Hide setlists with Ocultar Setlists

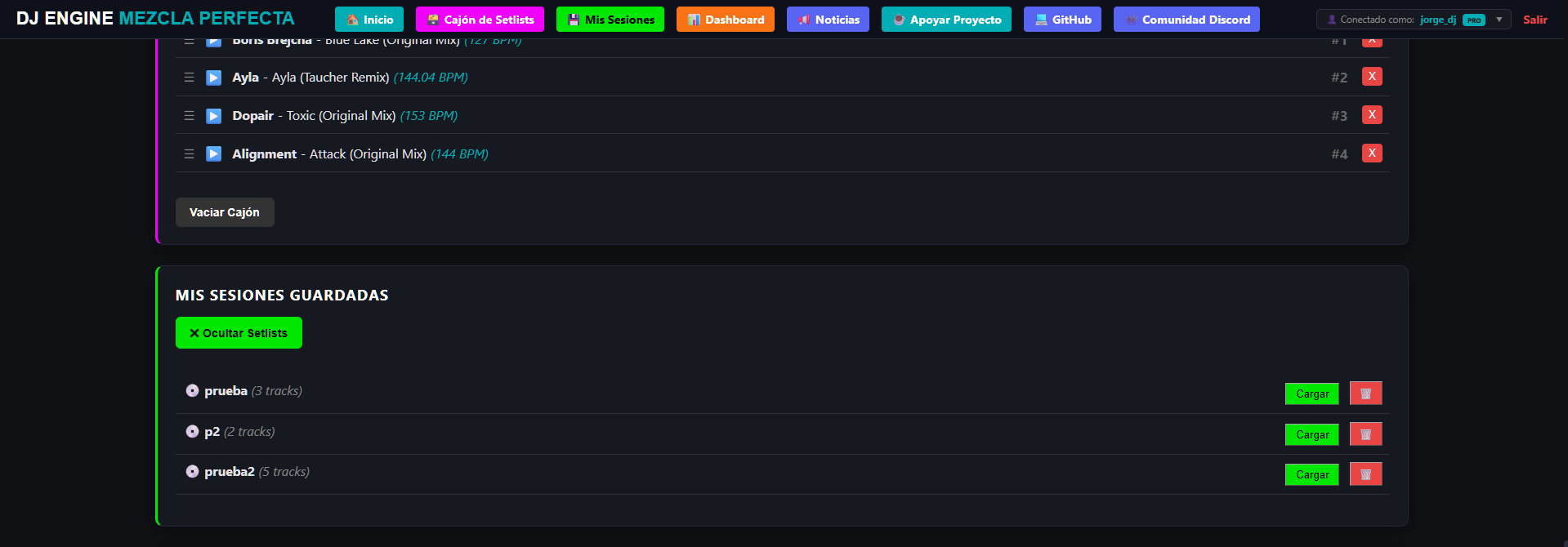239,333
